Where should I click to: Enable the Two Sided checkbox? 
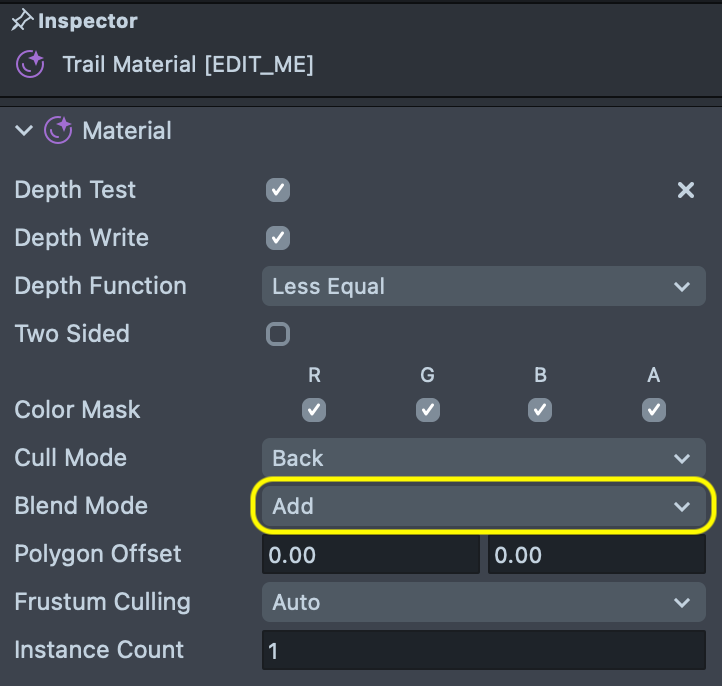coord(278,334)
